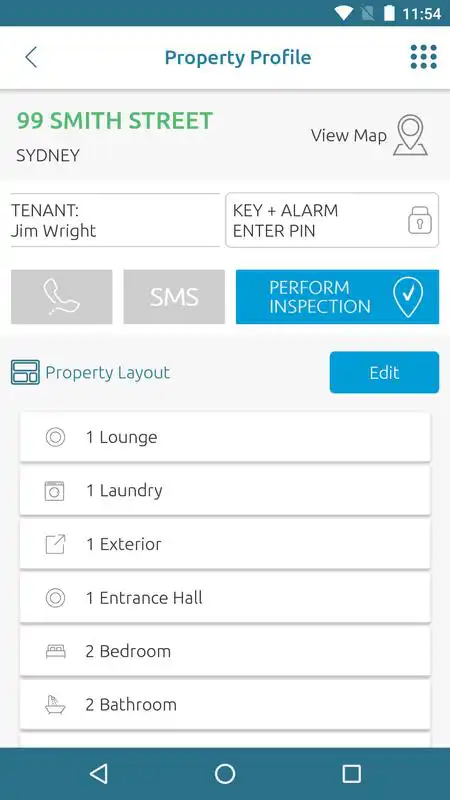
Task: Tap the washing machine icon beside Laundry
Action: [x=55, y=491]
